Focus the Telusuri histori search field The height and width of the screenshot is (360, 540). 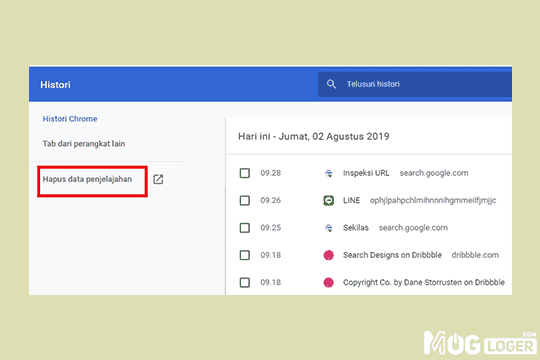415,84
